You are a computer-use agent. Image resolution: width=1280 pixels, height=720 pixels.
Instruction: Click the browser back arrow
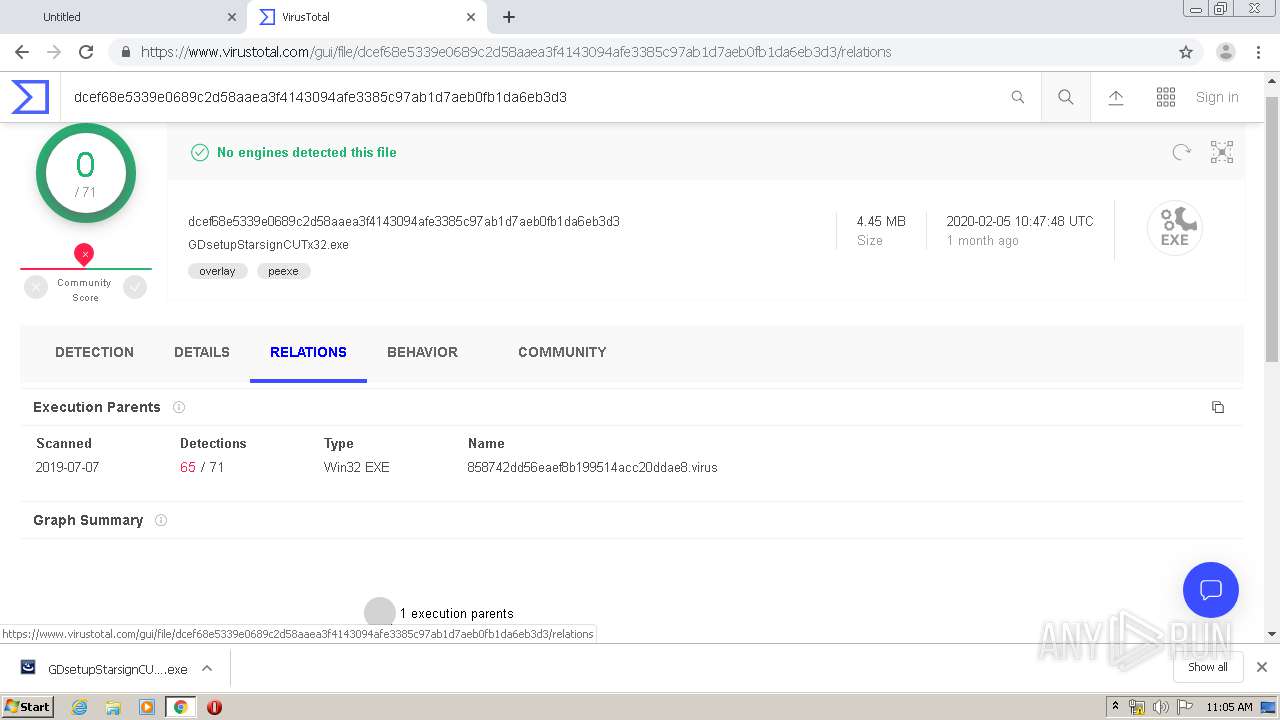tap(22, 52)
